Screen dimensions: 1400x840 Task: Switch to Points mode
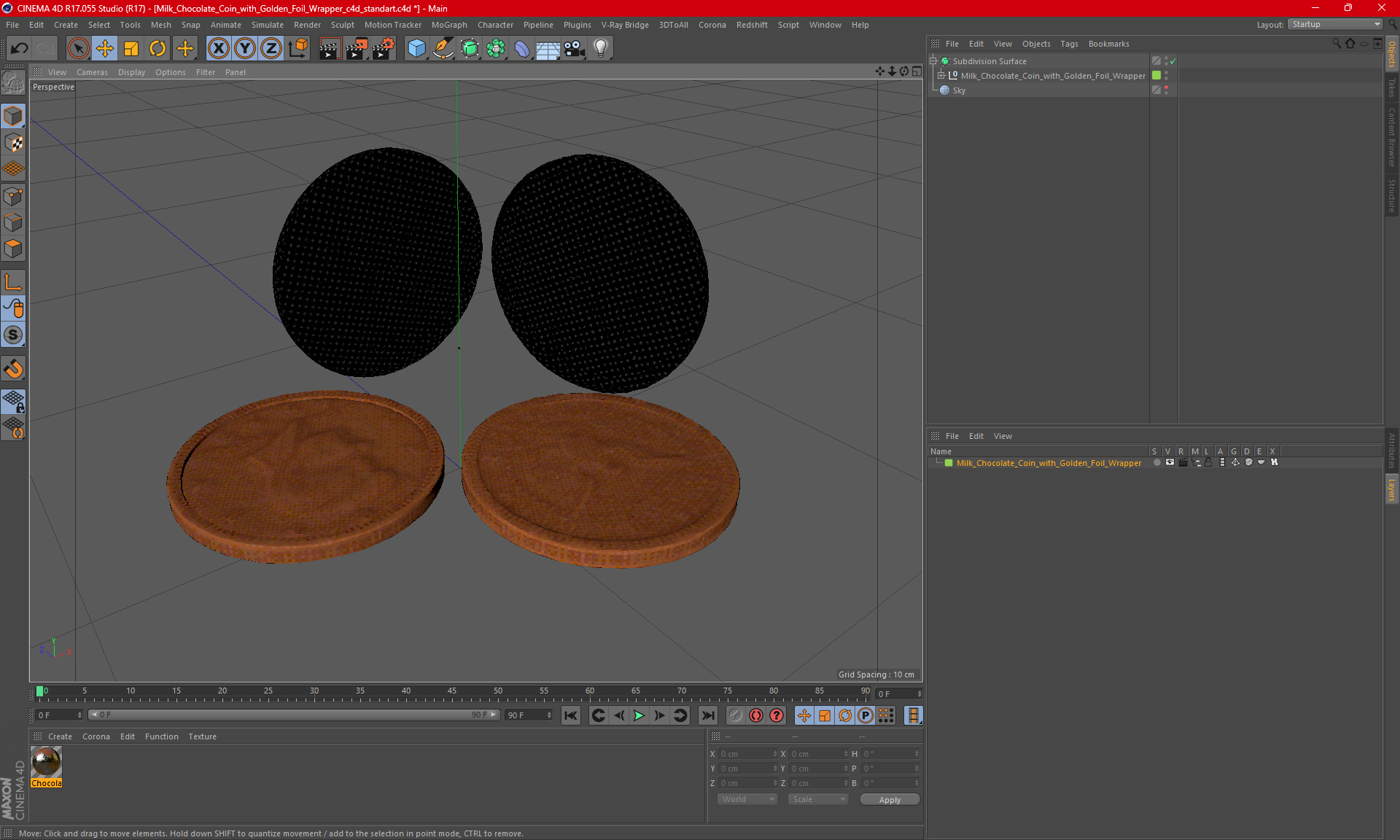click(13, 196)
